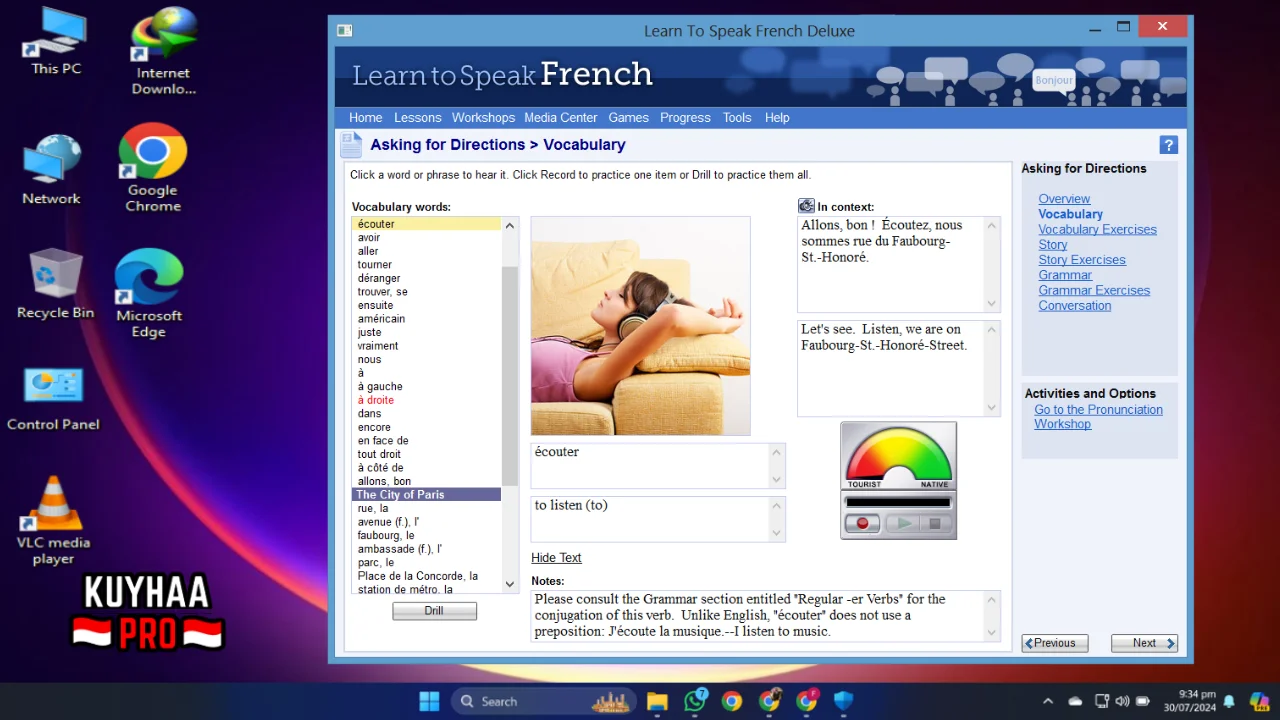Select vocabulary word "tourner"

click(x=426, y=265)
